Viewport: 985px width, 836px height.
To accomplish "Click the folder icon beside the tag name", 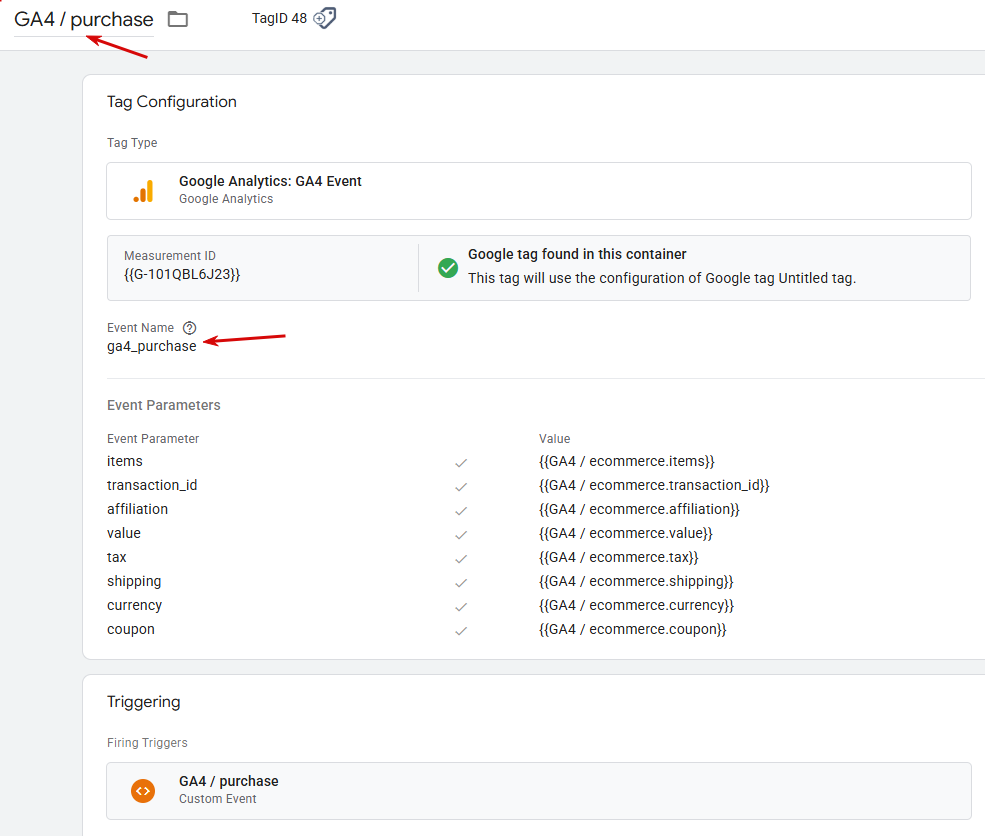I will click(x=178, y=19).
